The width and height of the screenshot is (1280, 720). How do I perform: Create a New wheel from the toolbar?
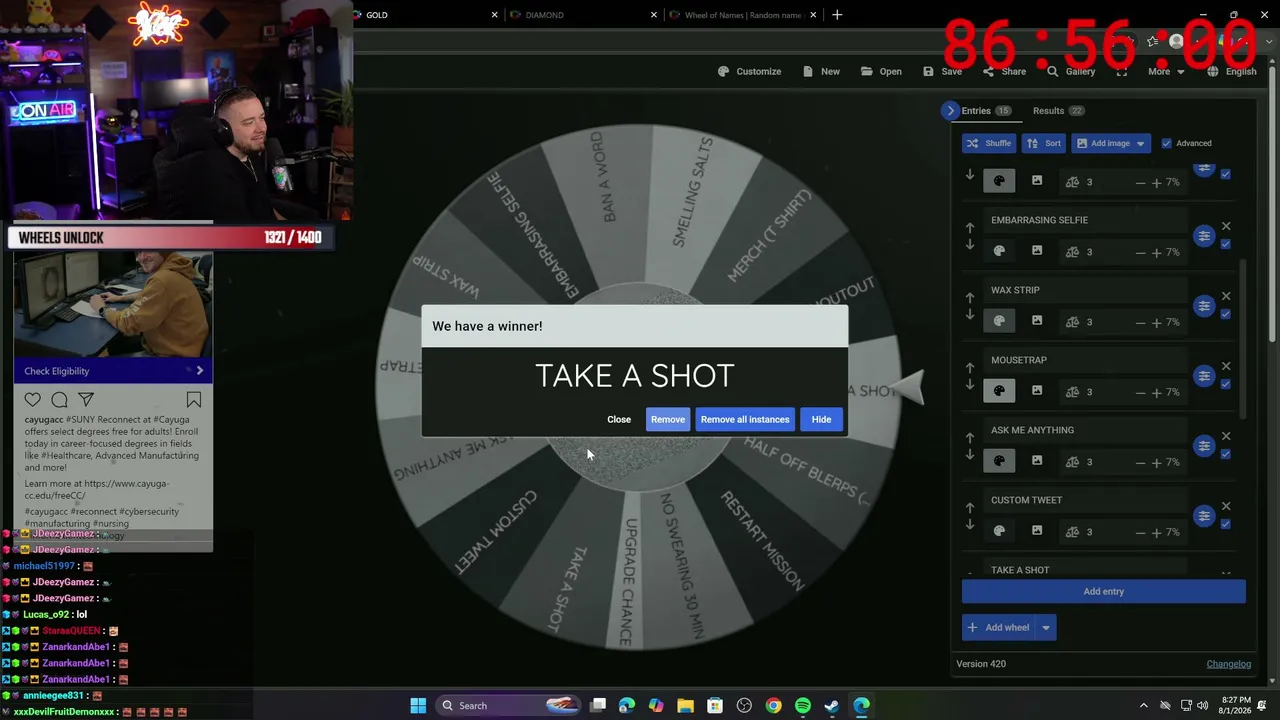pos(821,71)
